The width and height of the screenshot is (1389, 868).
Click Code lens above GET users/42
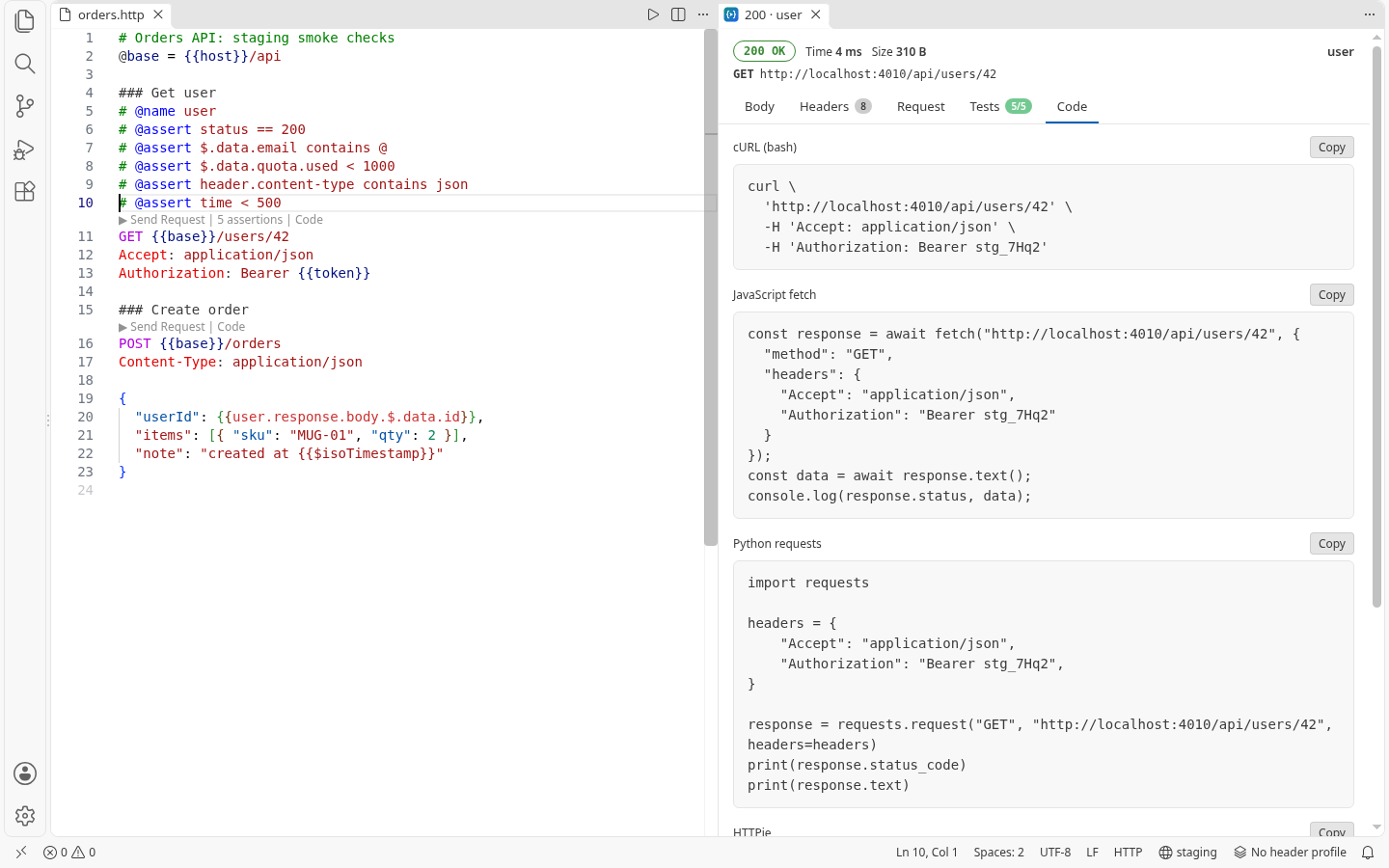[309, 220]
